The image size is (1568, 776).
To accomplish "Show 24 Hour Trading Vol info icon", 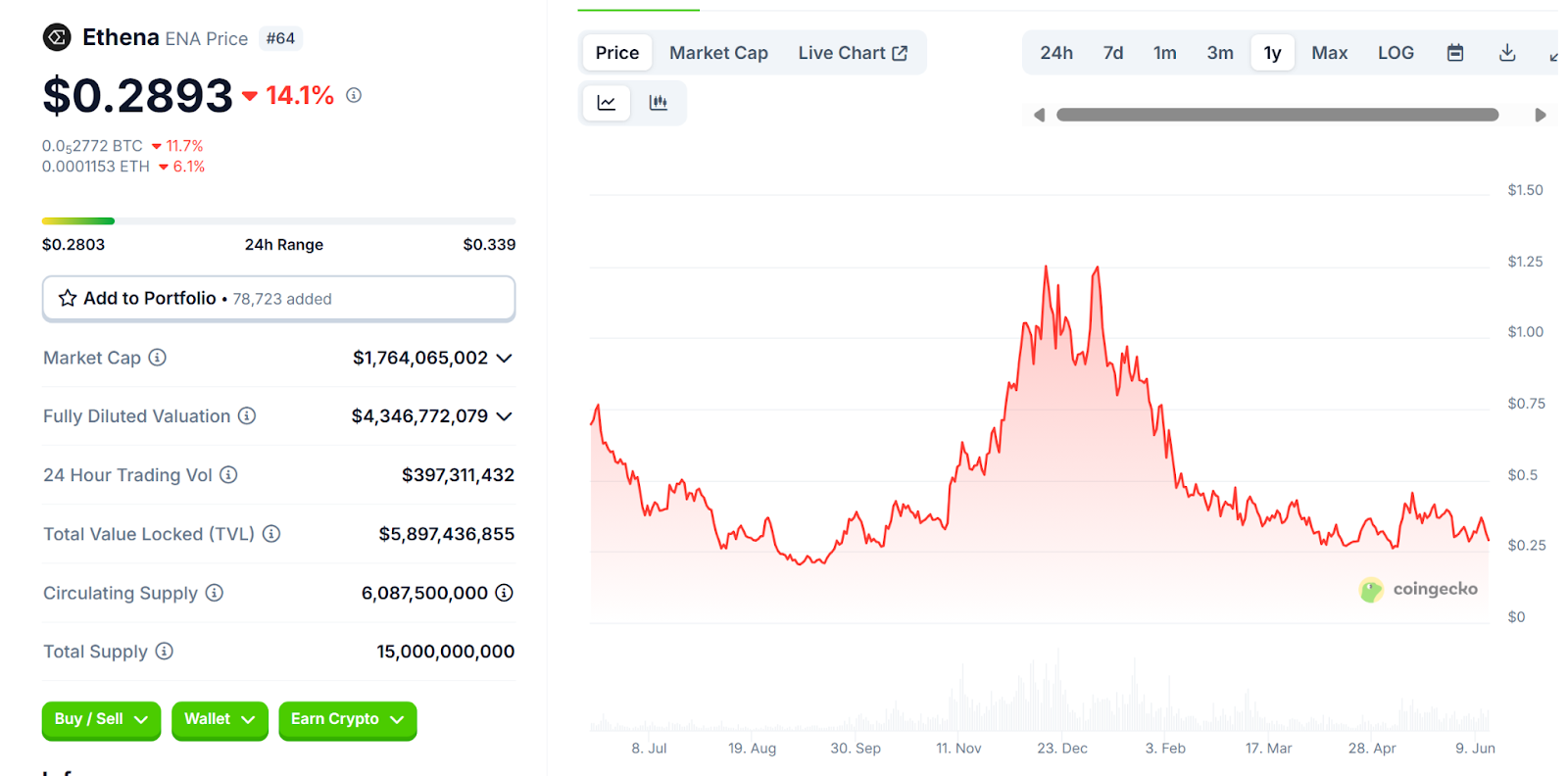I will tap(228, 475).
